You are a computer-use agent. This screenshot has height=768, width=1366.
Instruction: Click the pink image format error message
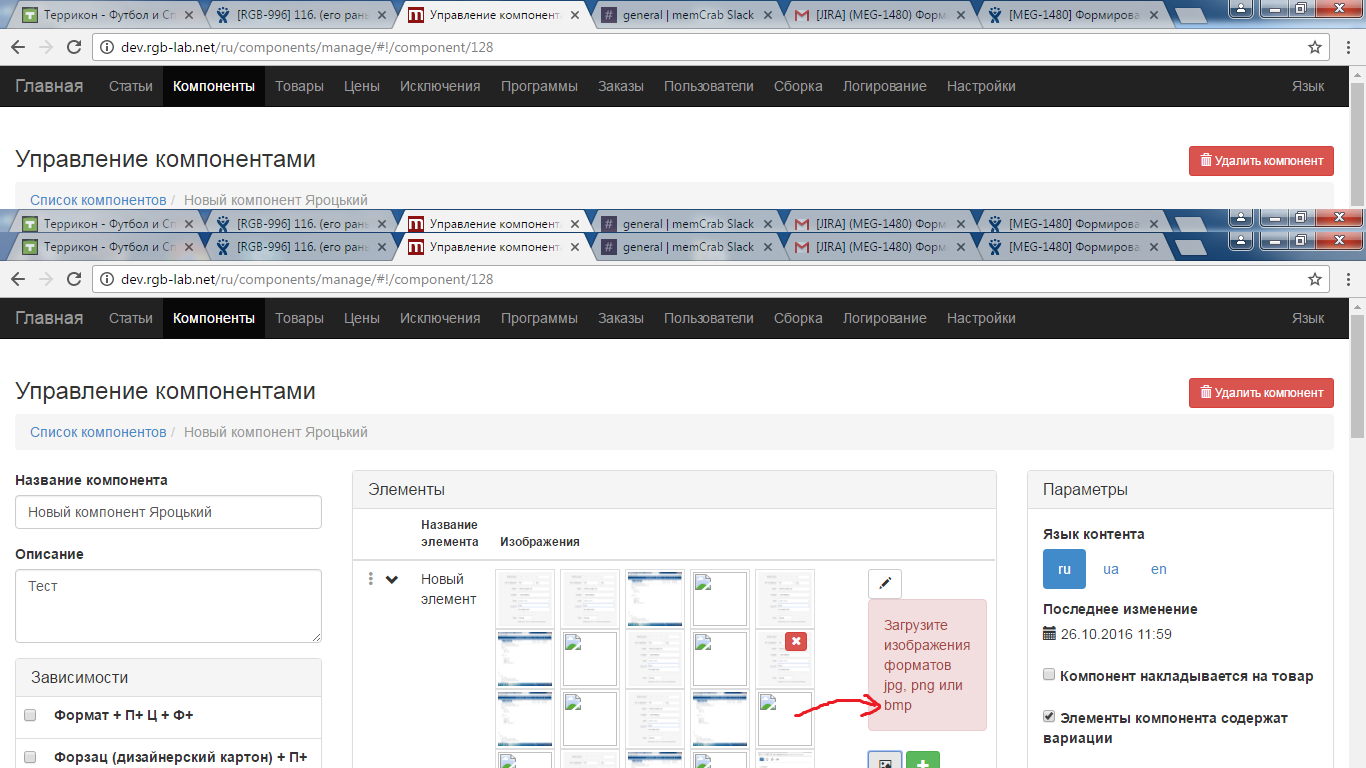pos(926,665)
